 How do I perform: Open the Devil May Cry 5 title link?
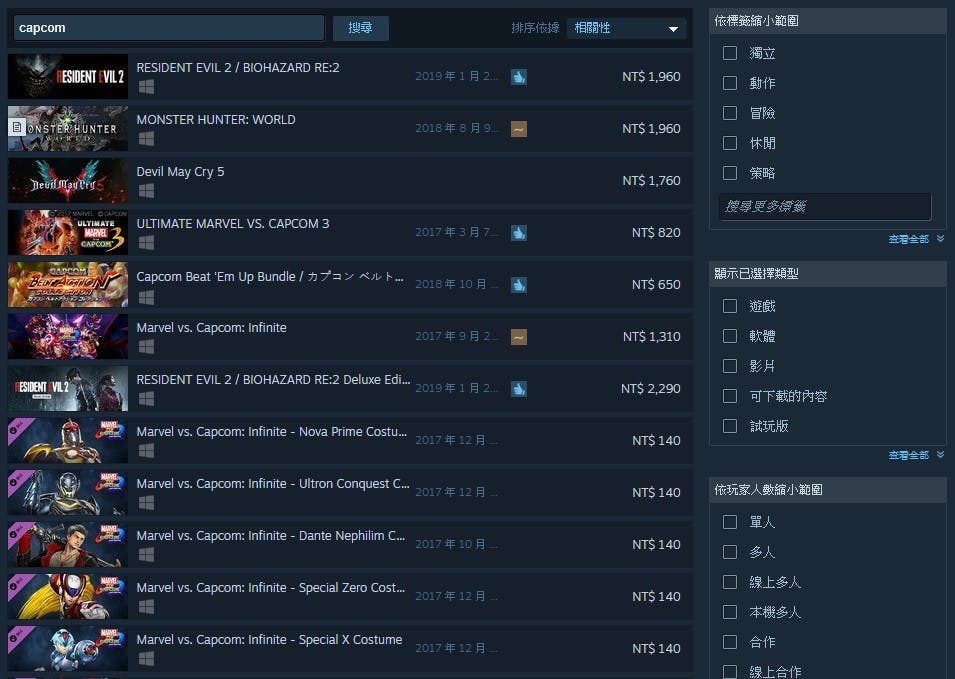(180, 172)
